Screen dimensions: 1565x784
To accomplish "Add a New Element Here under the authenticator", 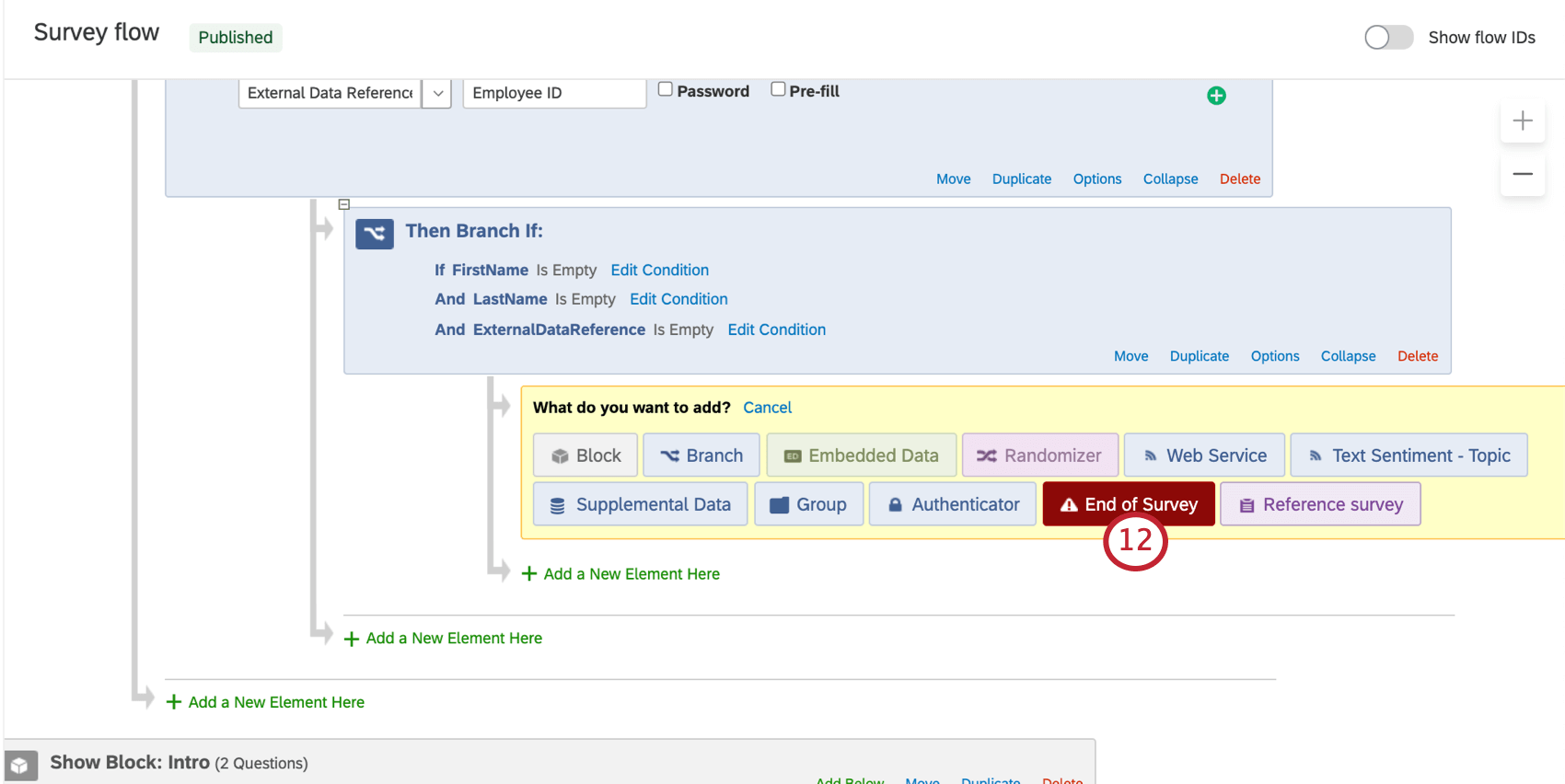I will [266, 702].
